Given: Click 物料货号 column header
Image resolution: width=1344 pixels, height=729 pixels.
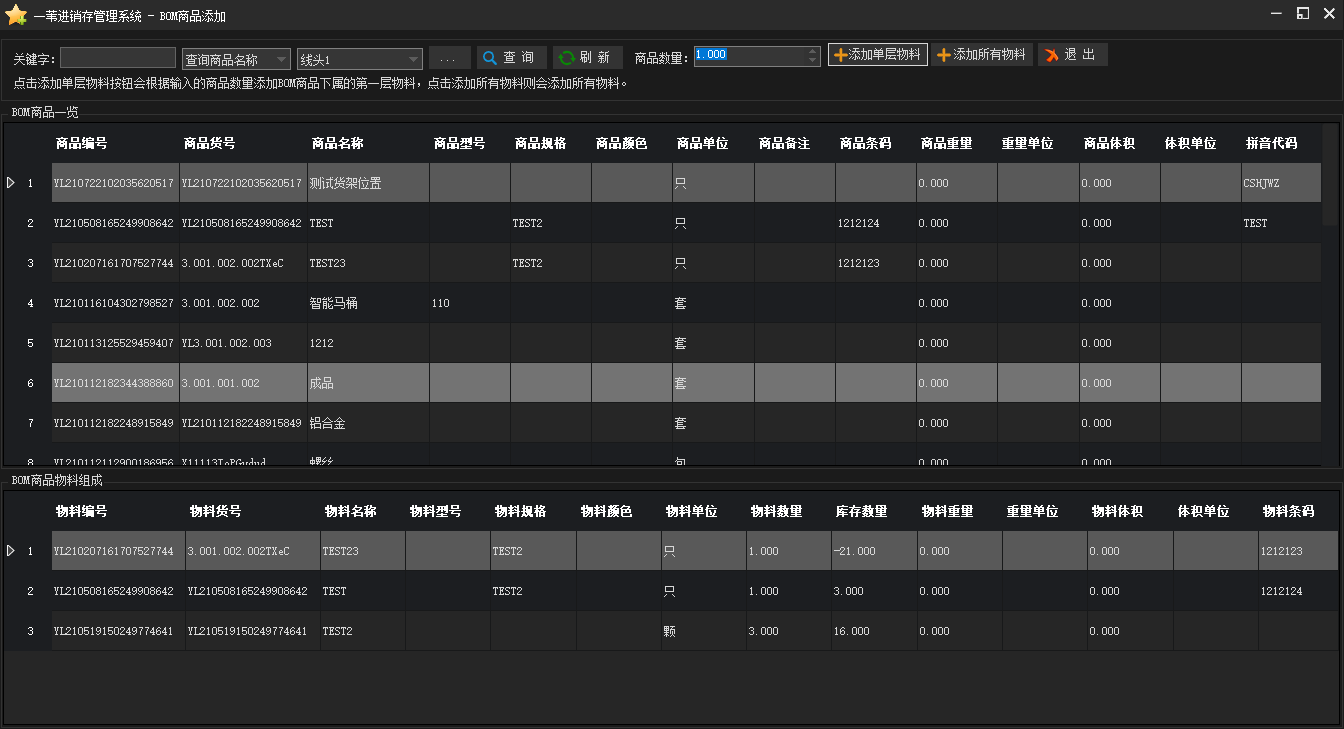Looking at the screenshot, I should (x=215, y=511).
